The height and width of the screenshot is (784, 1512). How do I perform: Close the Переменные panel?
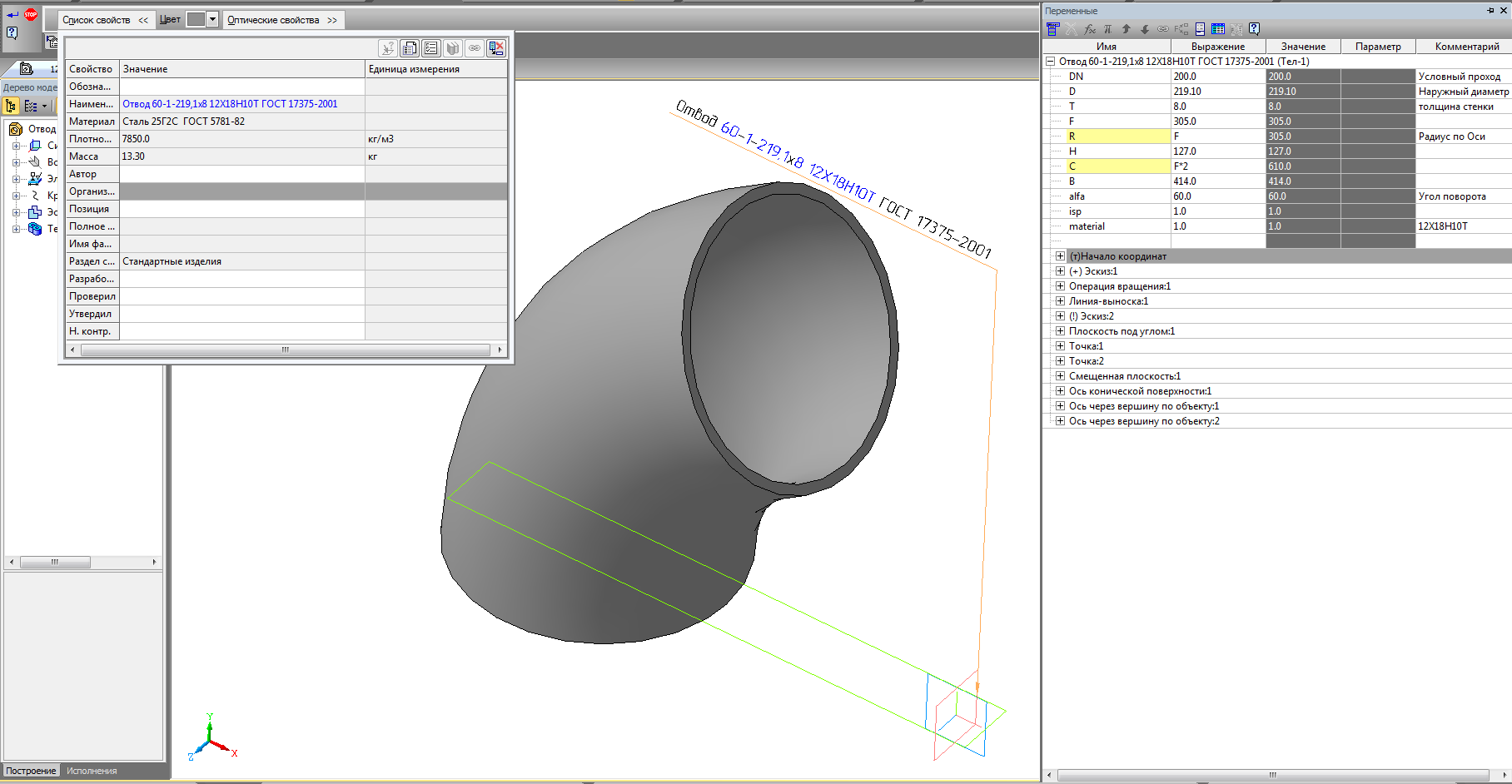tap(1504, 11)
